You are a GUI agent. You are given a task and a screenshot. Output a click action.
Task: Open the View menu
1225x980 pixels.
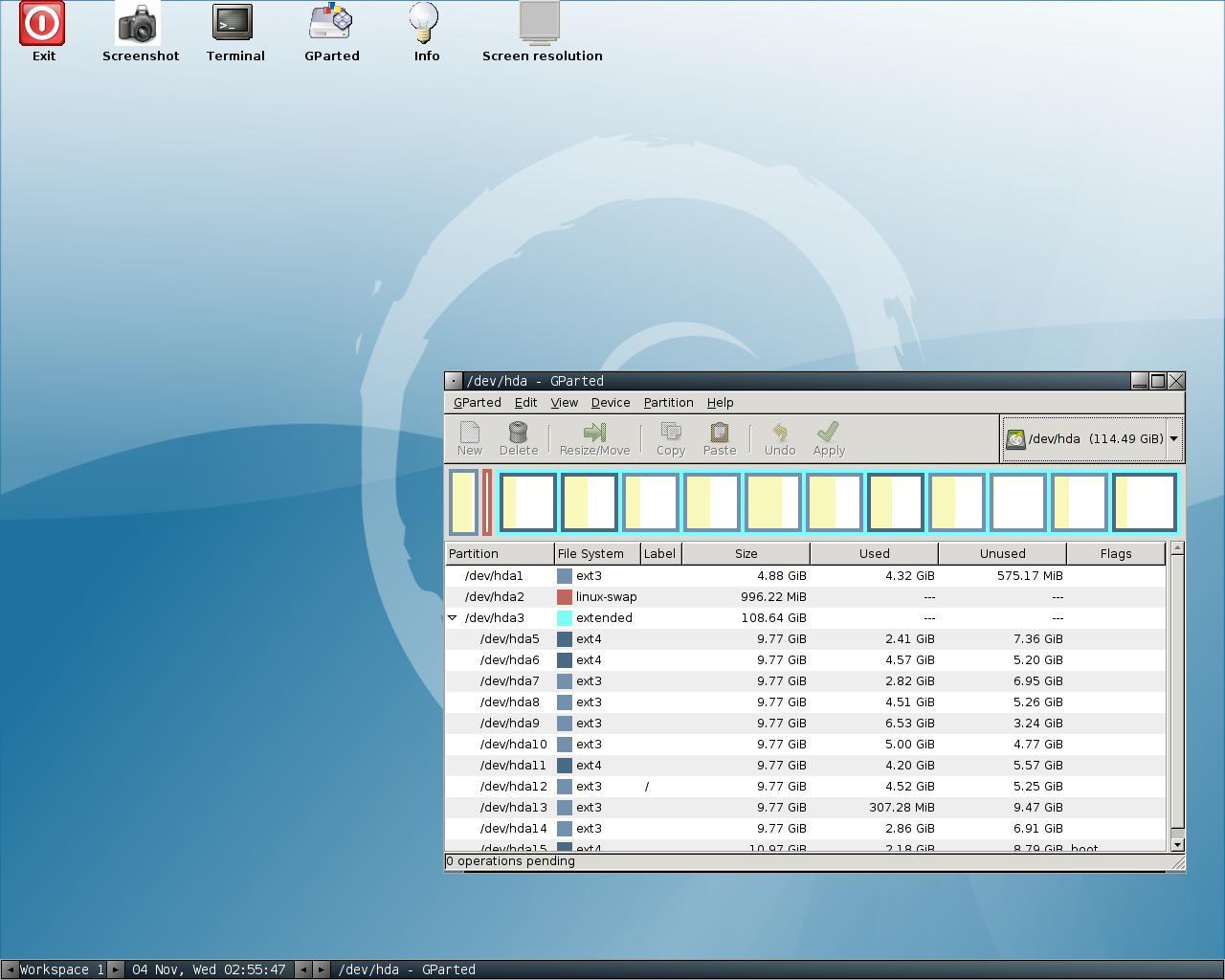coord(564,403)
